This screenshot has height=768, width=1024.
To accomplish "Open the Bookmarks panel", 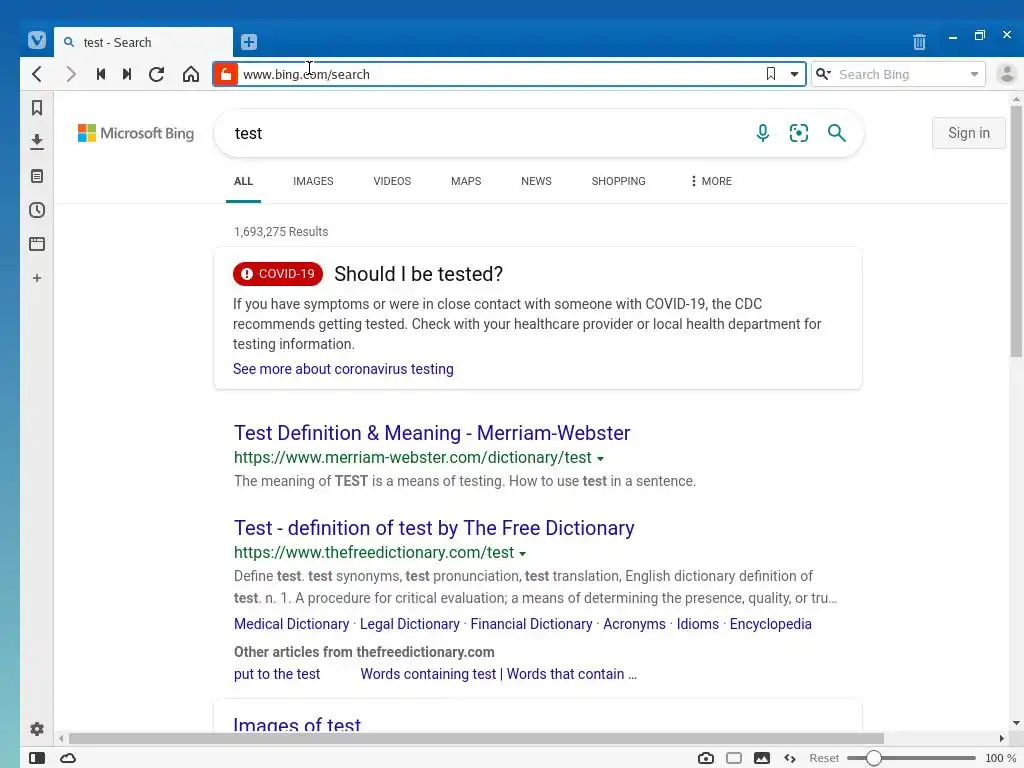I will point(37,108).
